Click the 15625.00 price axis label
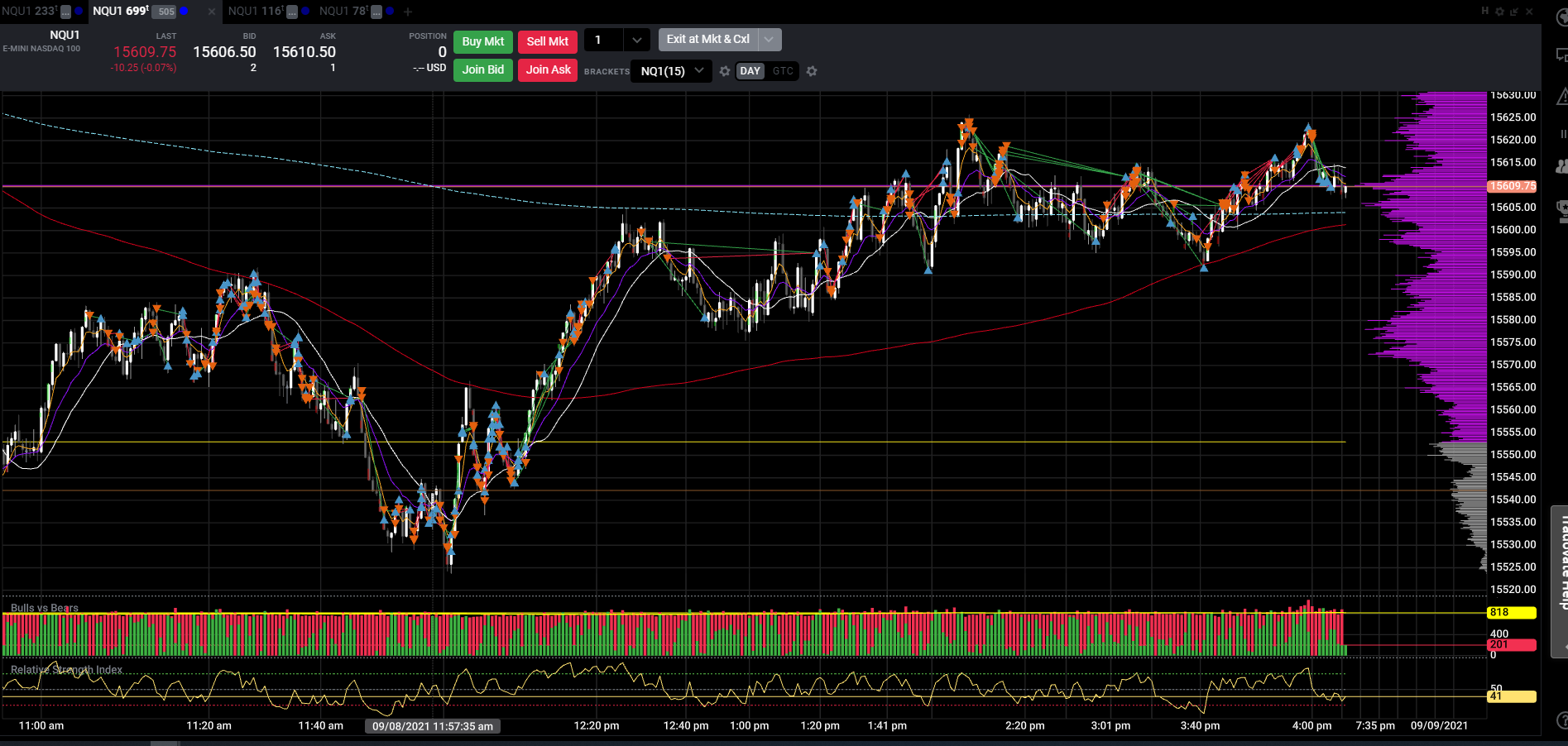Image resolution: width=1568 pixels, height=746 pixels. 1513,117
